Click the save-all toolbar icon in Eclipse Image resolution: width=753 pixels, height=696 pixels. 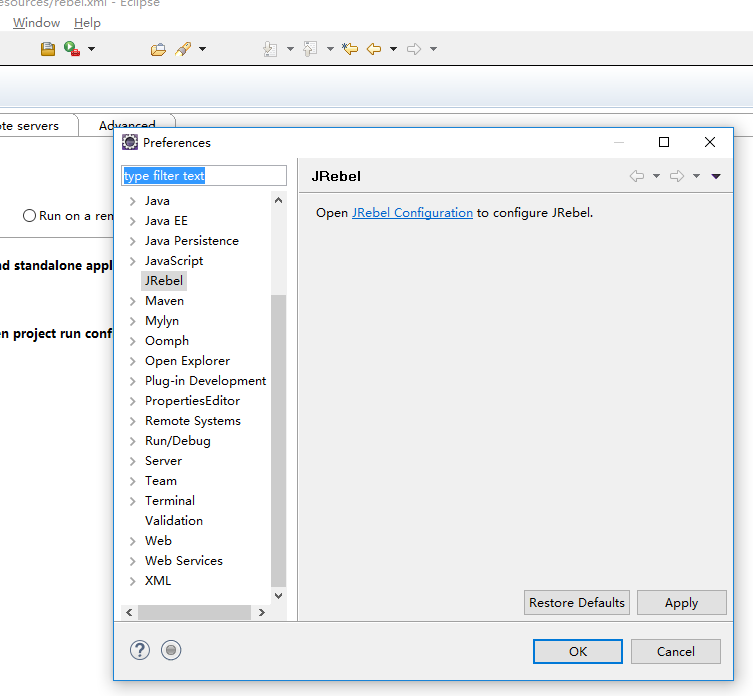coord(48,49)
